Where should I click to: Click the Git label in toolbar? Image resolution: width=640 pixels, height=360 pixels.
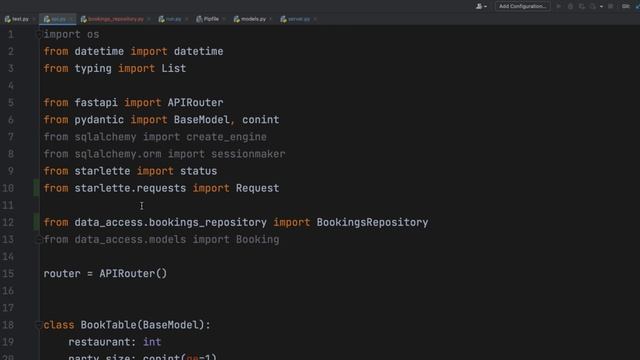pyautogui.click(x=626, y=7)
